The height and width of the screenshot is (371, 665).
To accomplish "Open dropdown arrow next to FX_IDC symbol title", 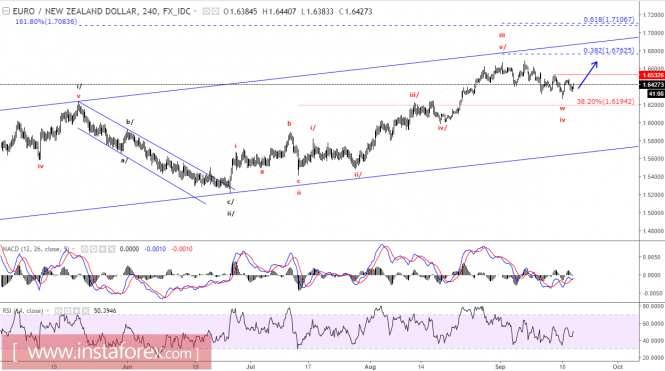I will tap(195, 12).
